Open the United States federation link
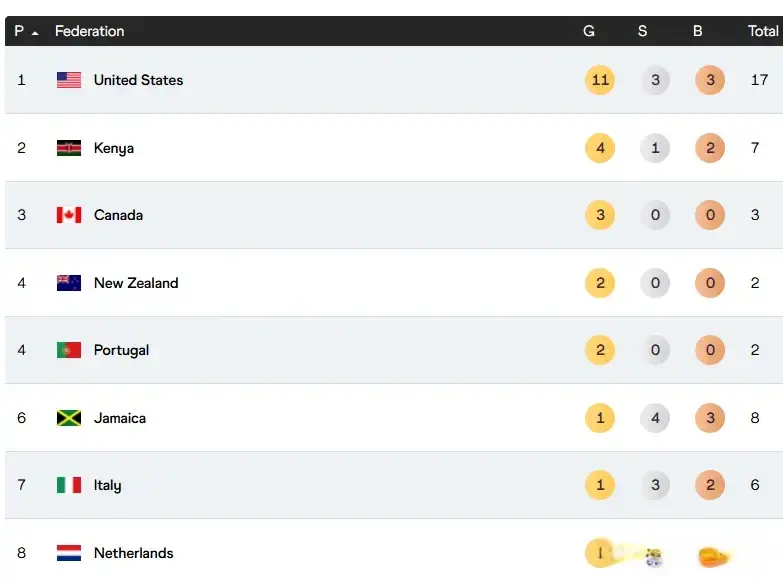This screenshot has height=579, width=783. coord(138,80)
